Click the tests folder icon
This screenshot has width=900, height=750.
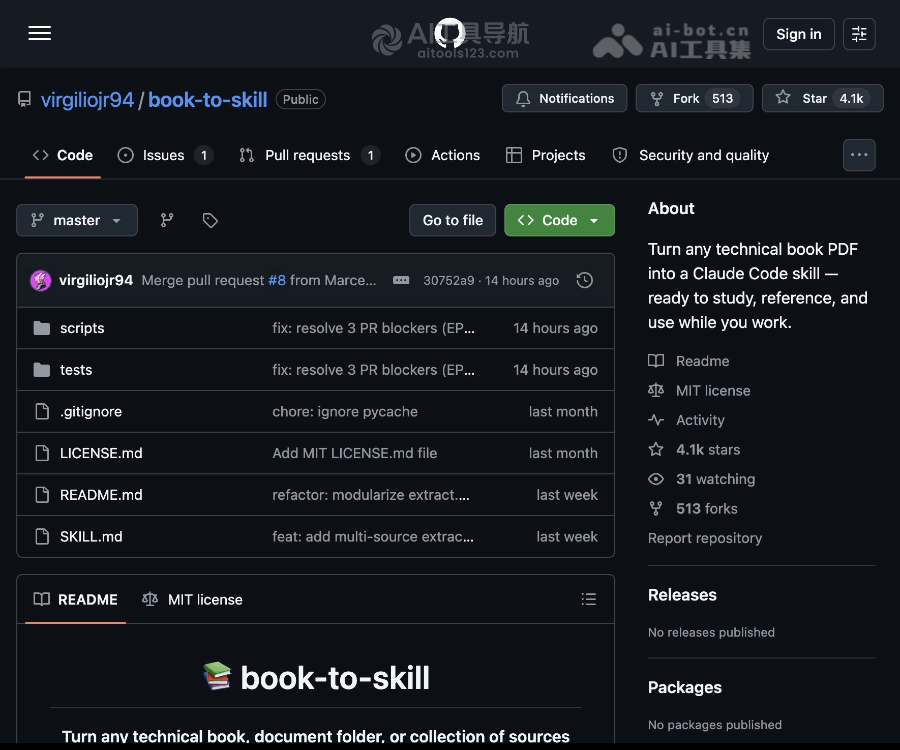click(x=41, y=370)
